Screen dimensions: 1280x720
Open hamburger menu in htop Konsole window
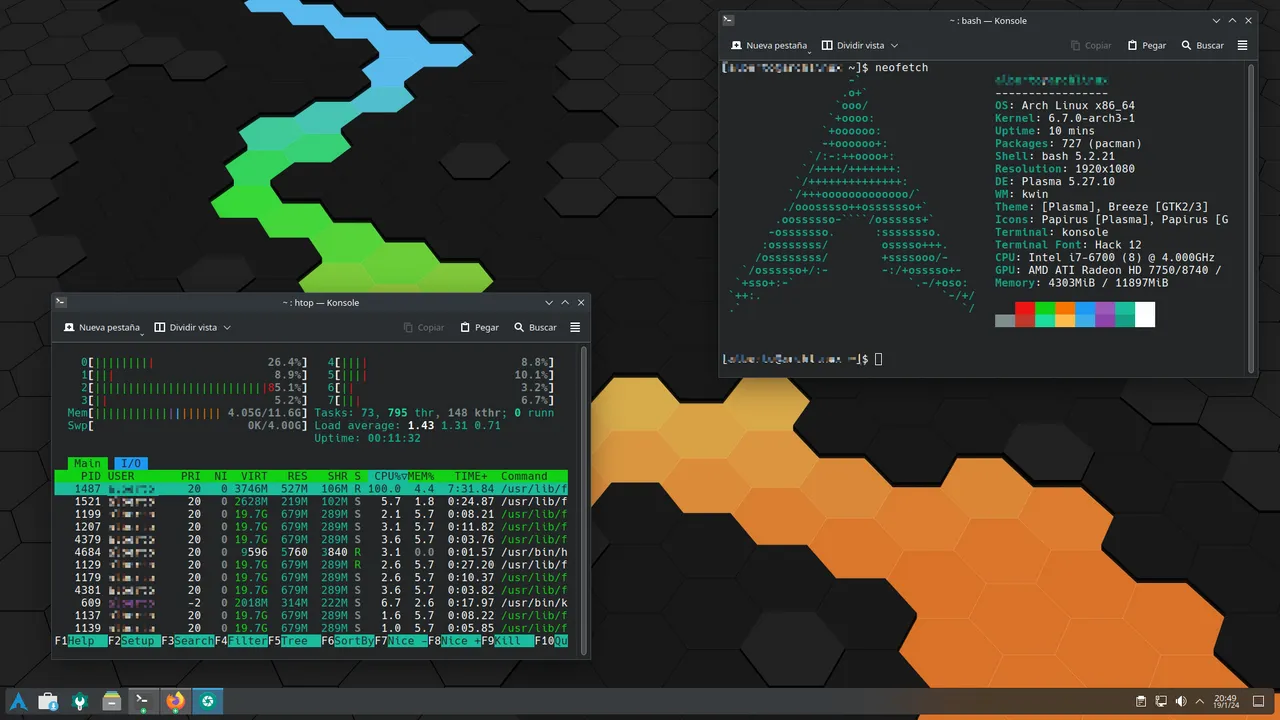point(575,327)
